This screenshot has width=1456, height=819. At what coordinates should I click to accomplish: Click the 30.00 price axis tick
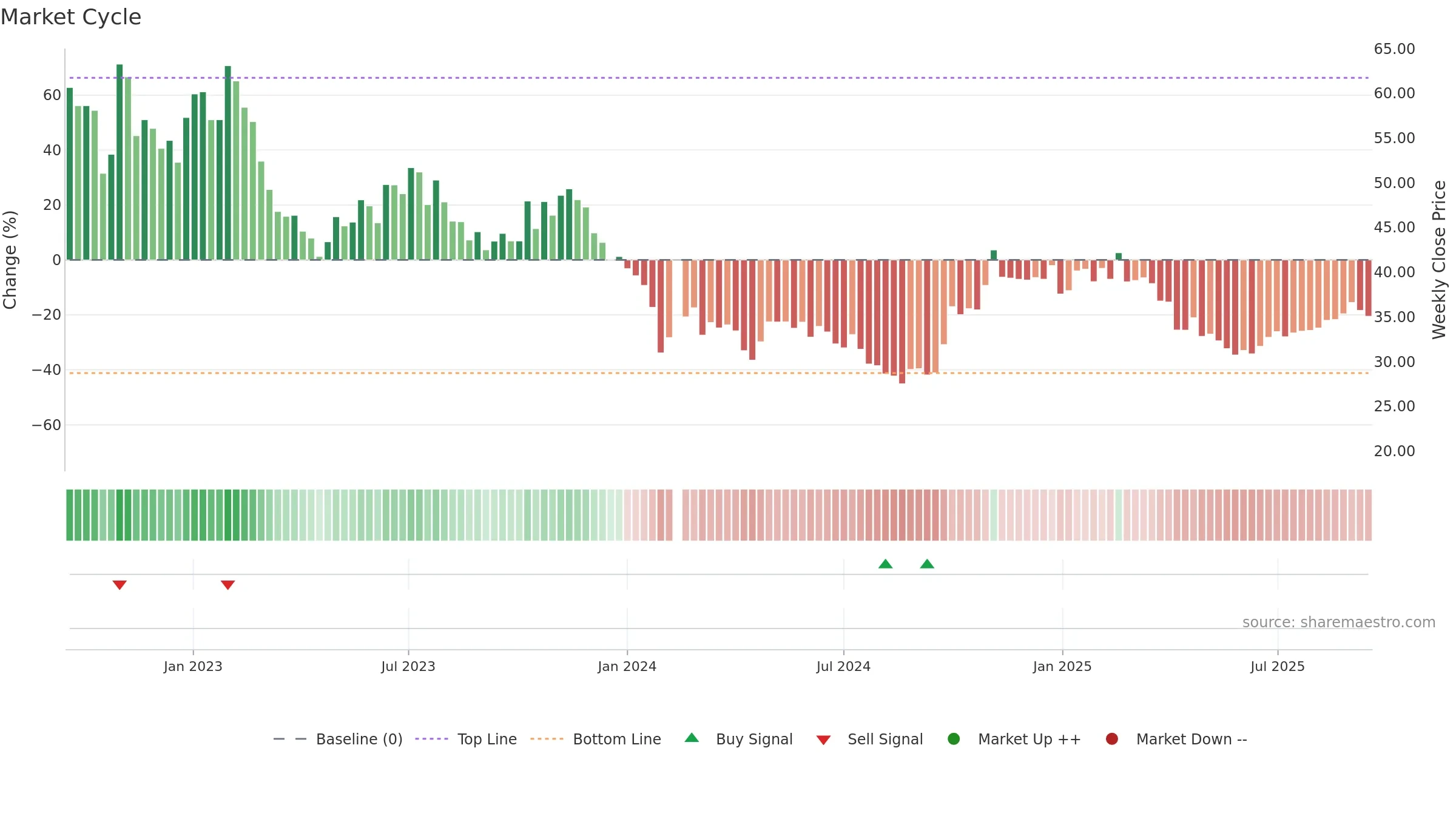pos(1394,362)
